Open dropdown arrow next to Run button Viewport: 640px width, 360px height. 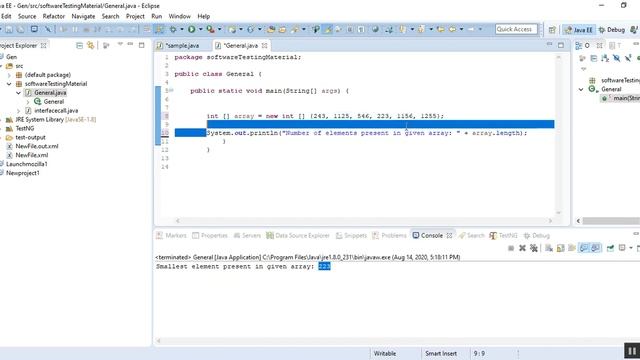[200, 29]
